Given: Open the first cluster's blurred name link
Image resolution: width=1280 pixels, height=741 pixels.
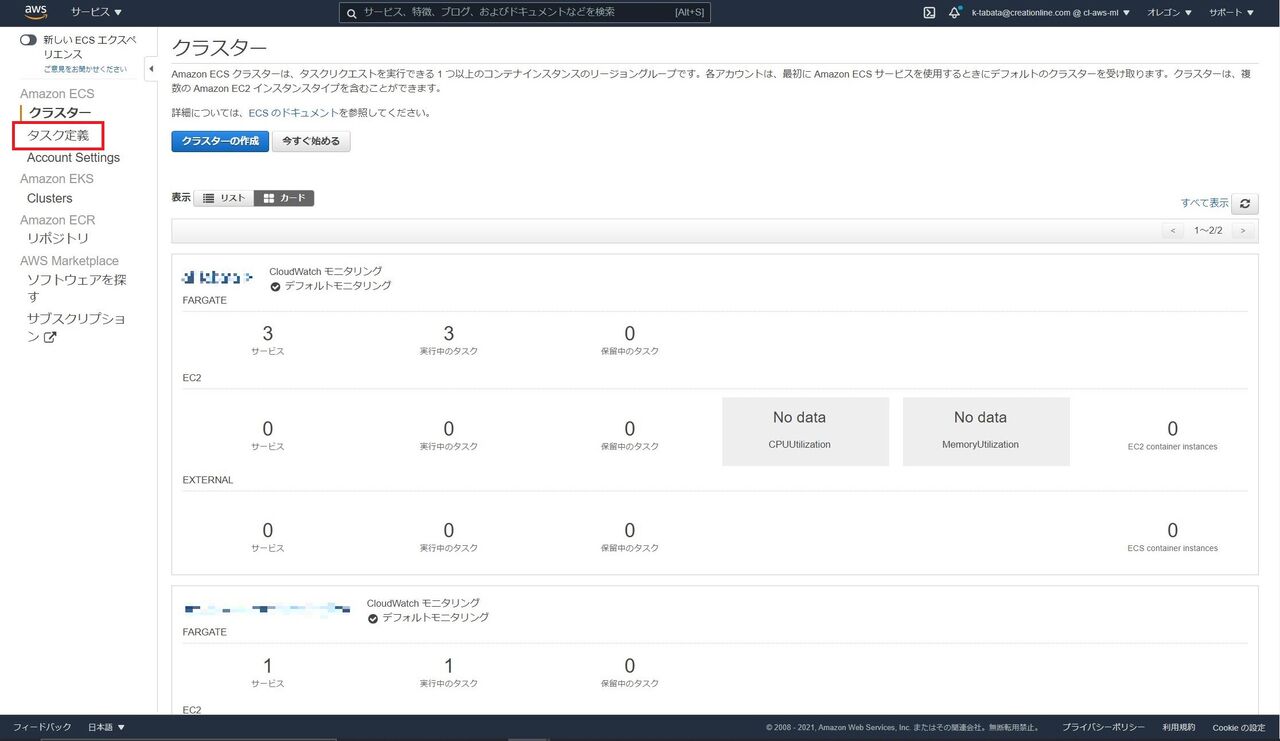Looking at the screenshot, I should pyautogui.click(x=218, y=277).
